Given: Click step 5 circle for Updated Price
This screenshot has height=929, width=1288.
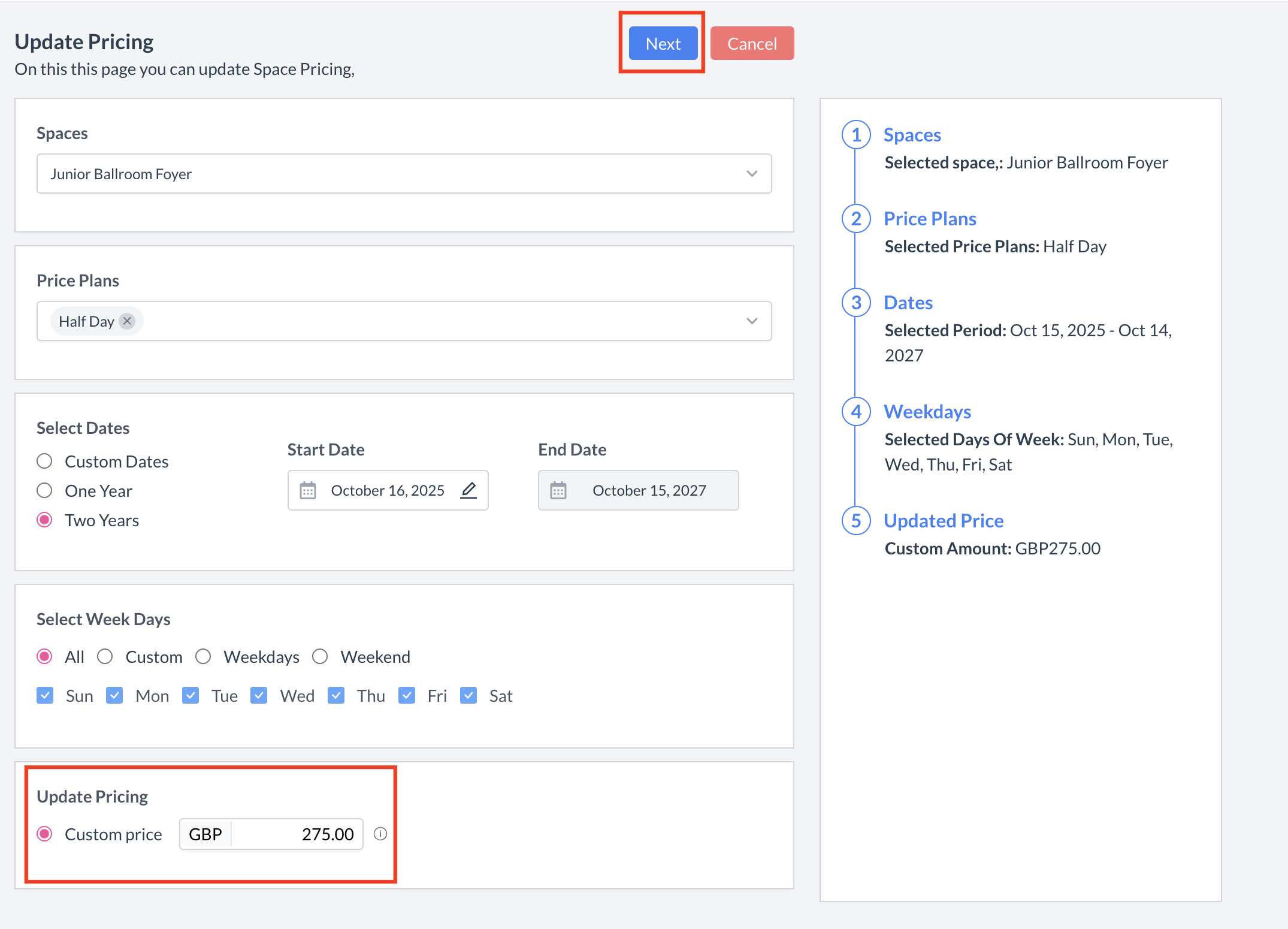Looking at the screenshot, I should pos(856,521).
